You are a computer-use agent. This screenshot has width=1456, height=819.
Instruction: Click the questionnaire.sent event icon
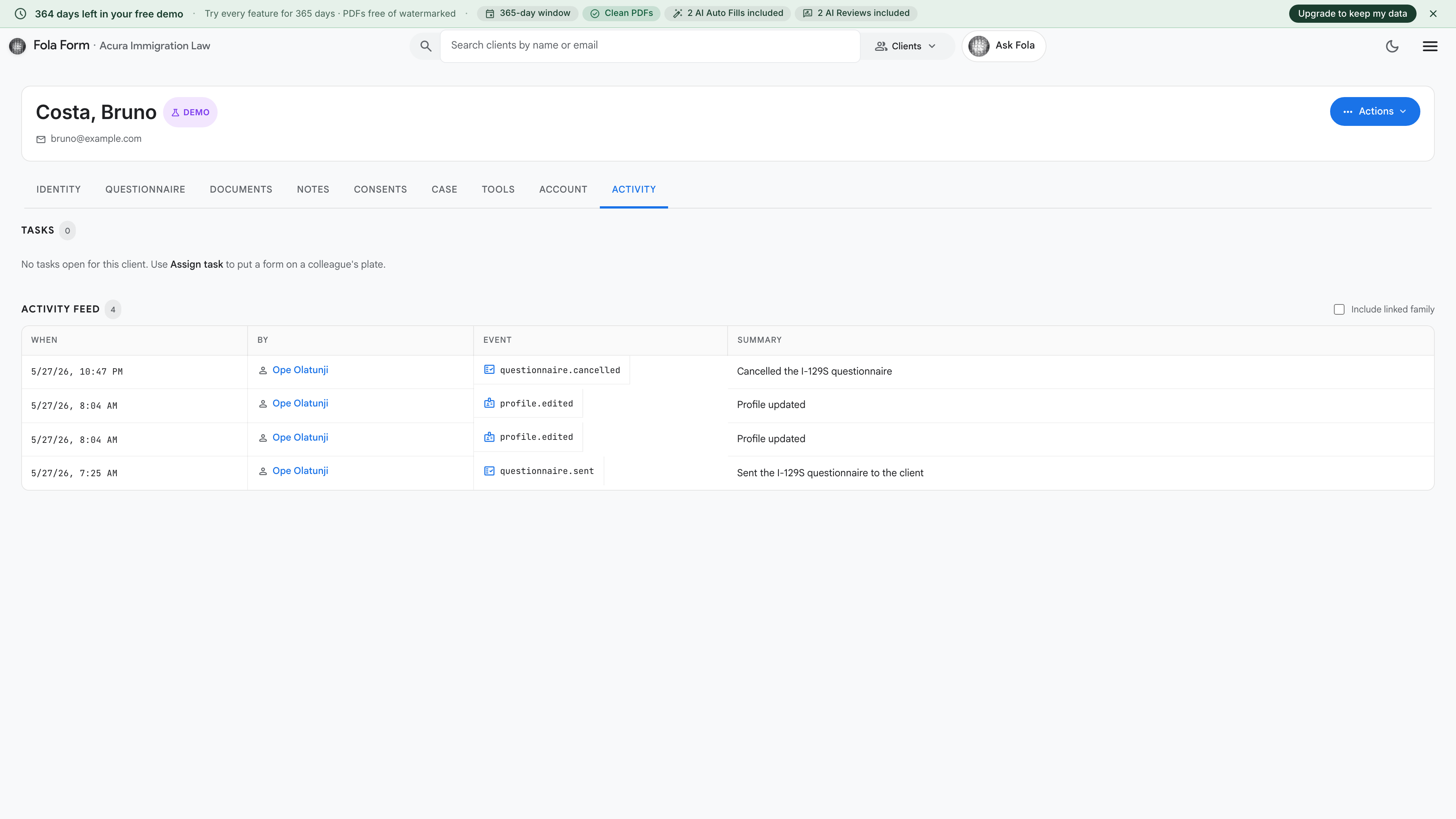pyautogui.click(x=490, y=471)
